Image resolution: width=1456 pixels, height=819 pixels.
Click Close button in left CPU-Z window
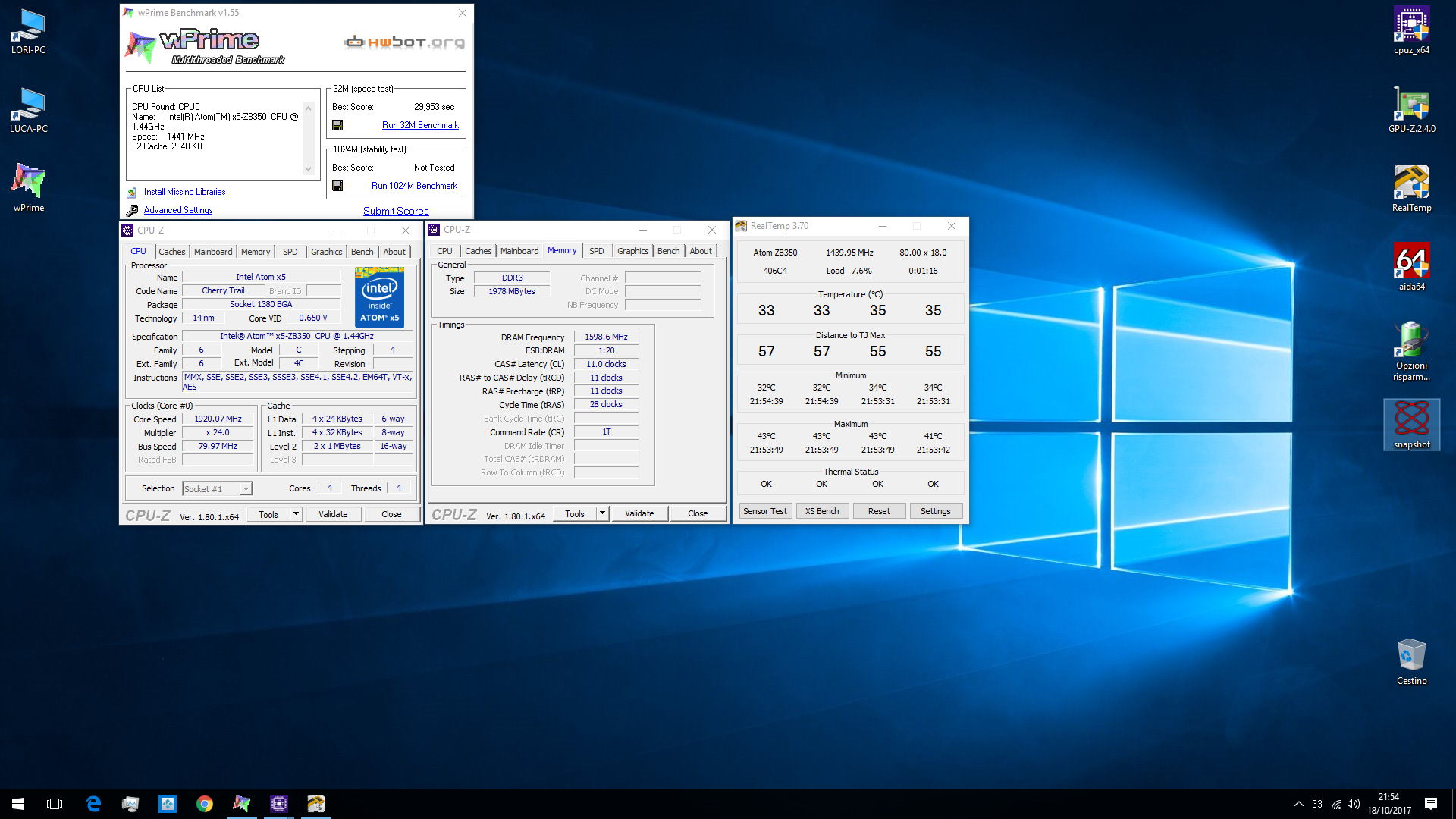click(x=391, y=514)
